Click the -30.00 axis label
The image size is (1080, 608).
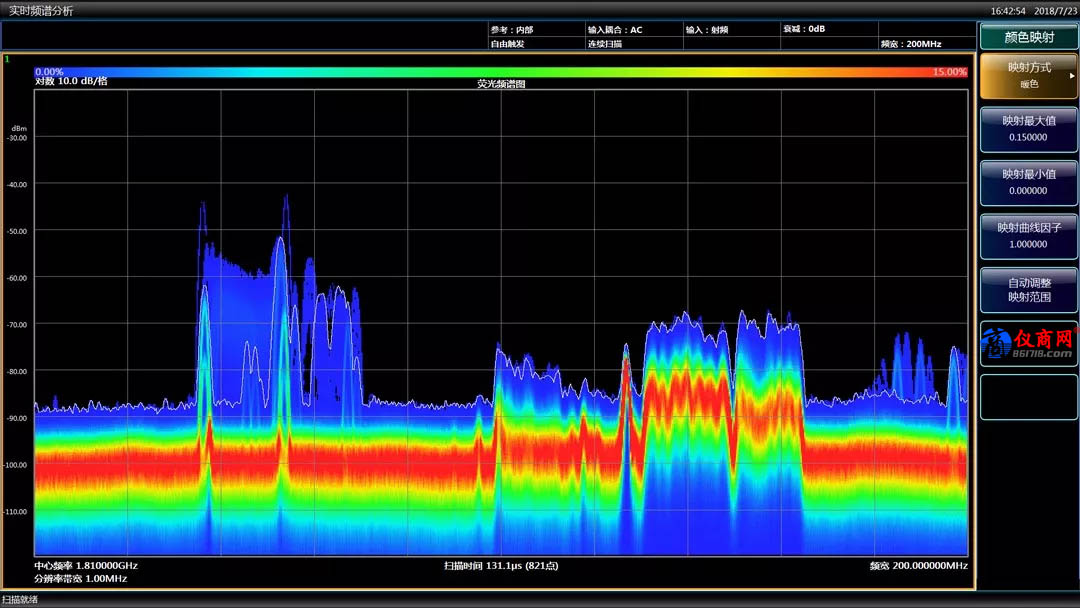click(17, 138)
